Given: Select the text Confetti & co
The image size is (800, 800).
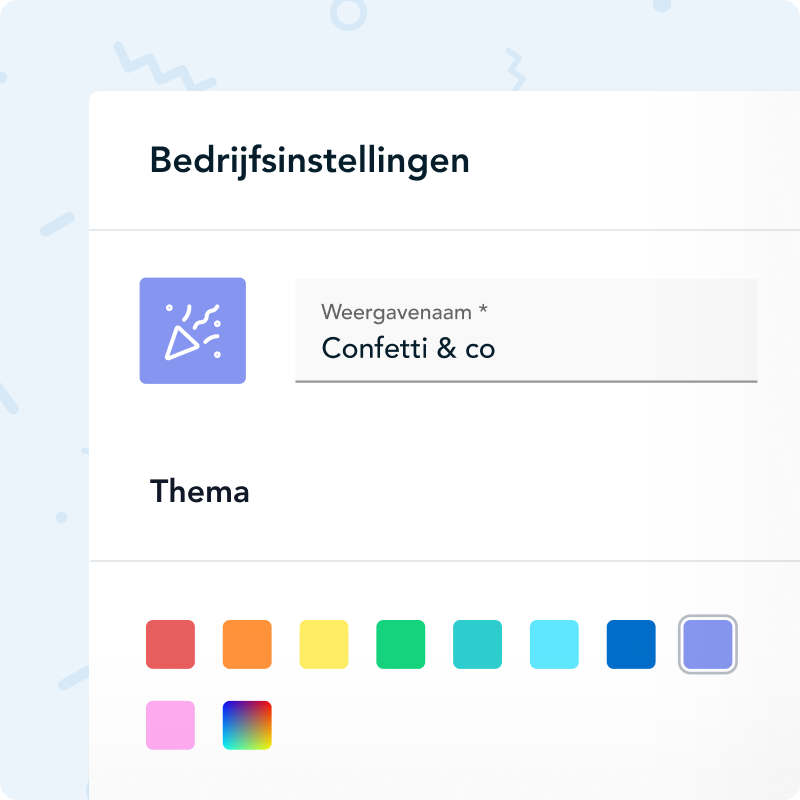Looking at the screenshot, I should [408, 349].
